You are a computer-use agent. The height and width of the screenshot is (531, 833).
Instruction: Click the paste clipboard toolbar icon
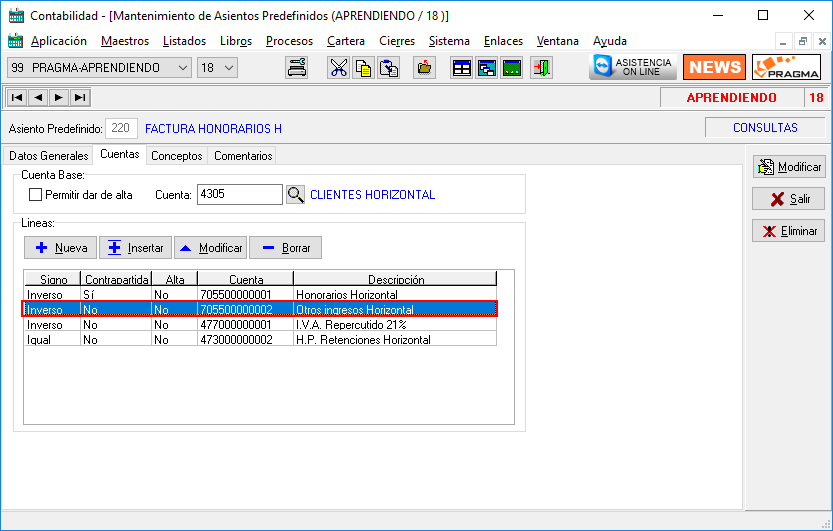point(389,68)
